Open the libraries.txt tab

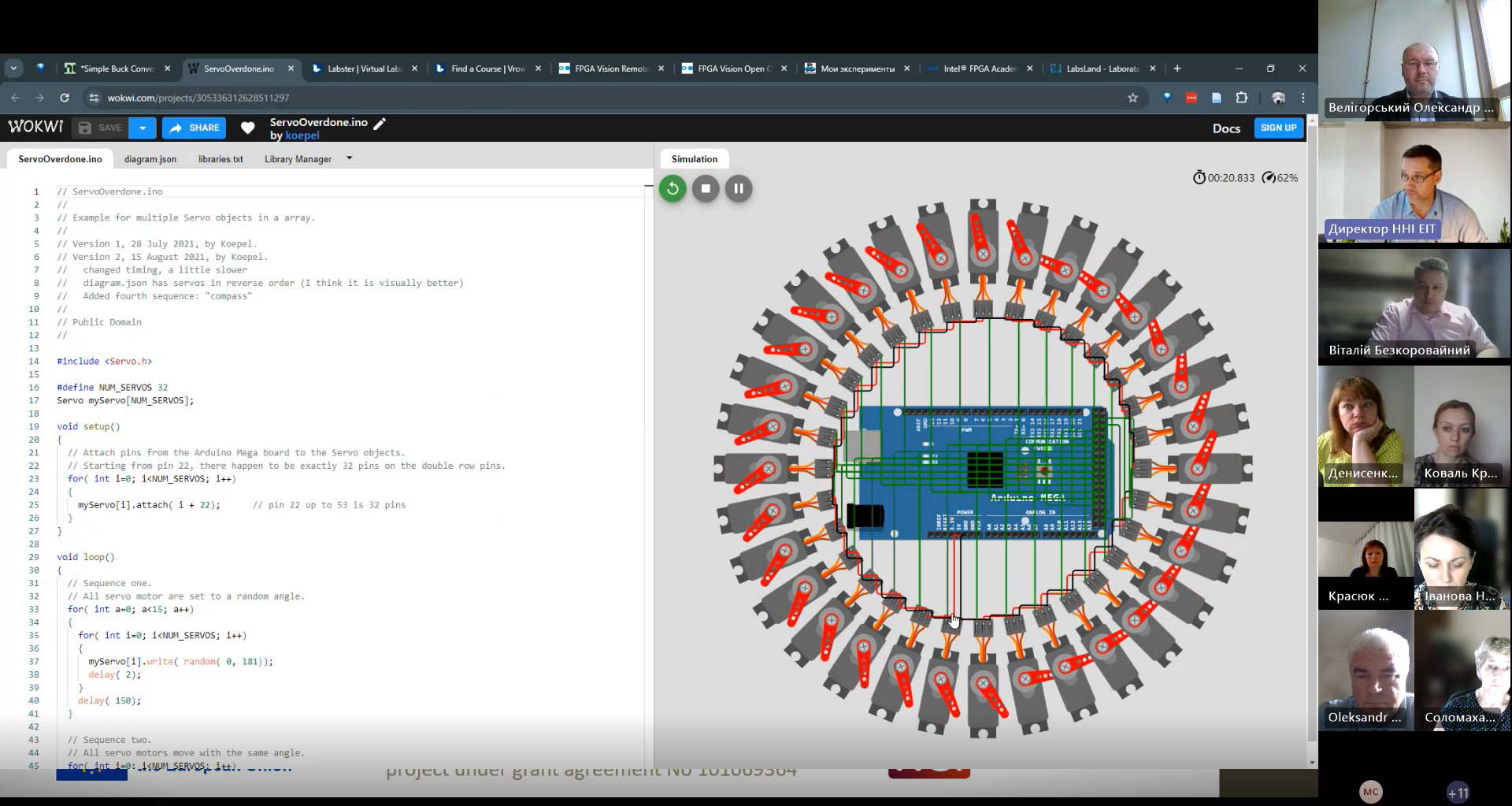[x=220, y=159]
